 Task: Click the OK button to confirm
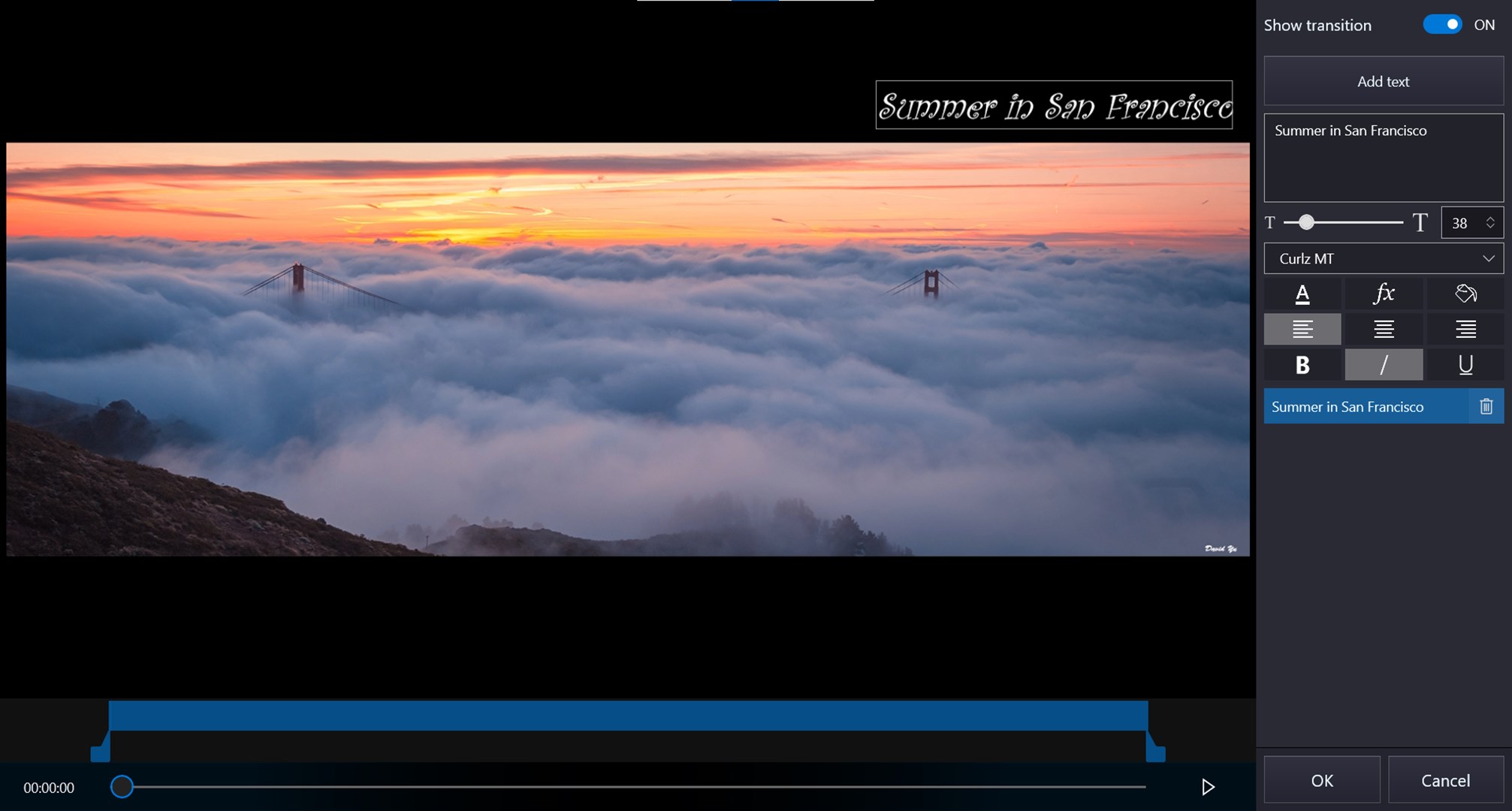point(1323,780)
